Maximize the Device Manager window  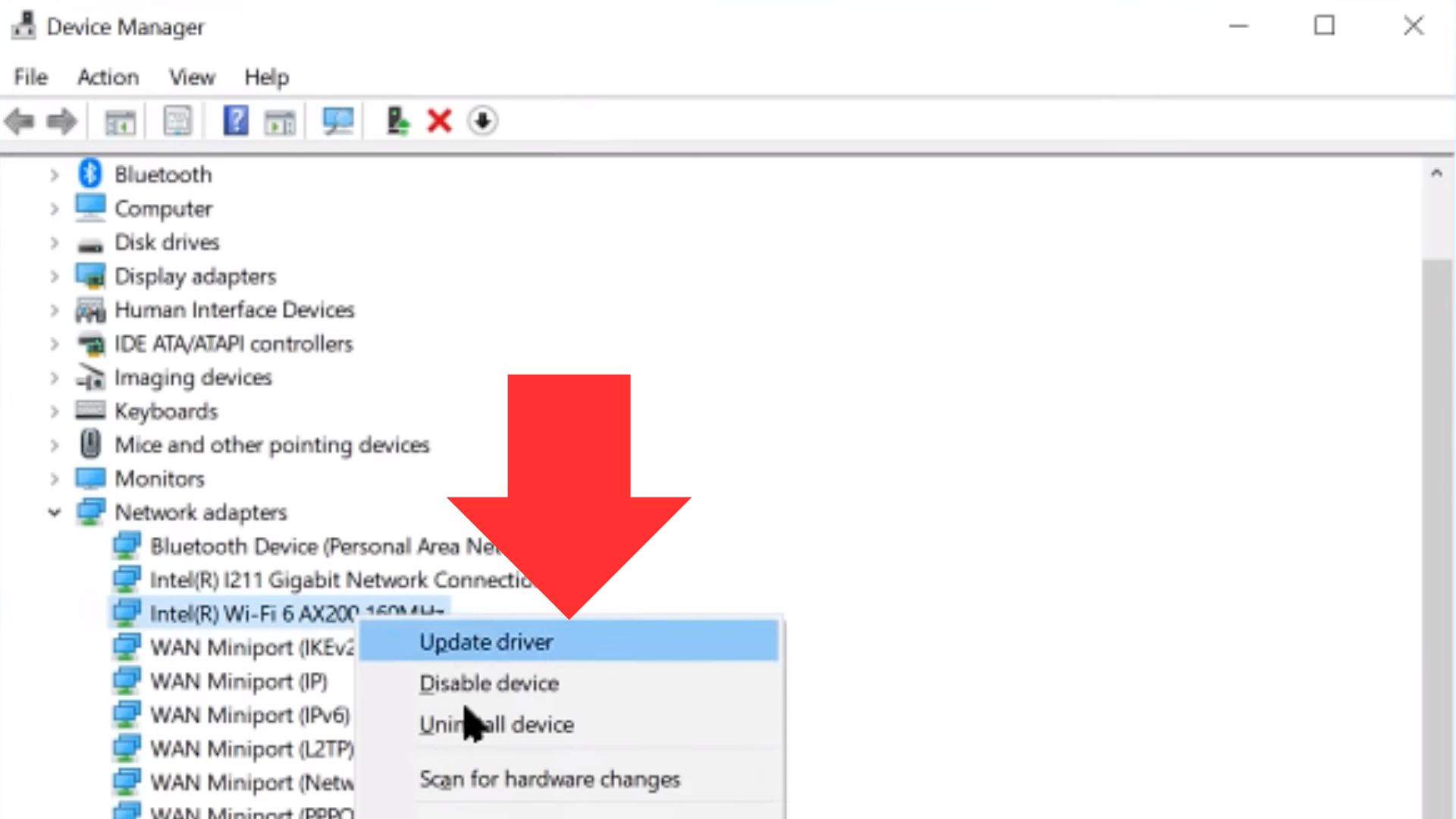tap(1325, 26)
